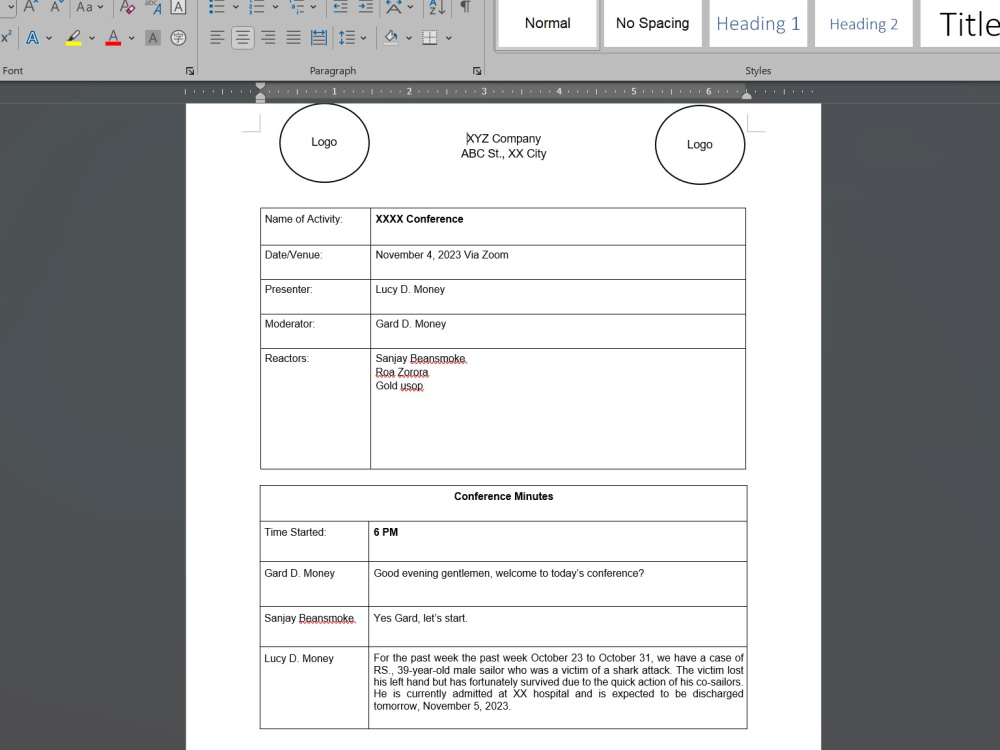Increase the paragraph indent
Viewport: 1000px width, 750px height.
(365, 7)
